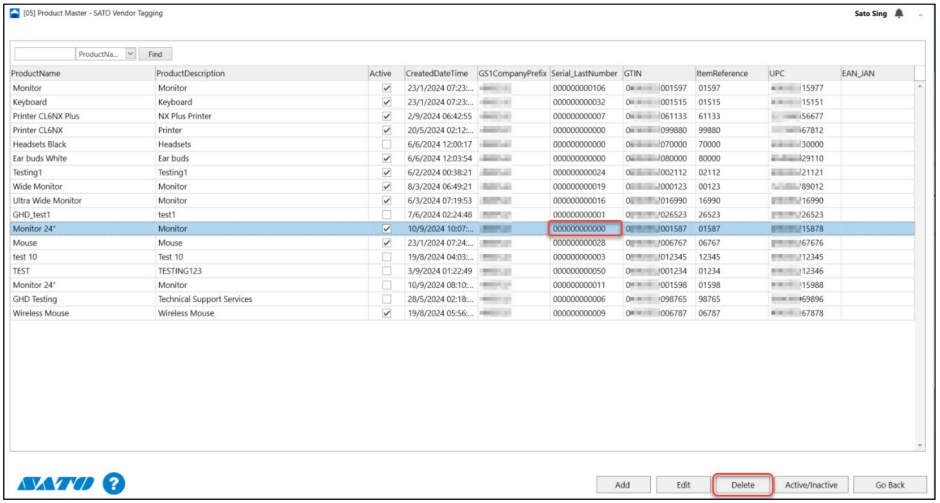Click the notification bell icon
The height and width of the screenshot is (503, 940).
(x=898, y=13)
